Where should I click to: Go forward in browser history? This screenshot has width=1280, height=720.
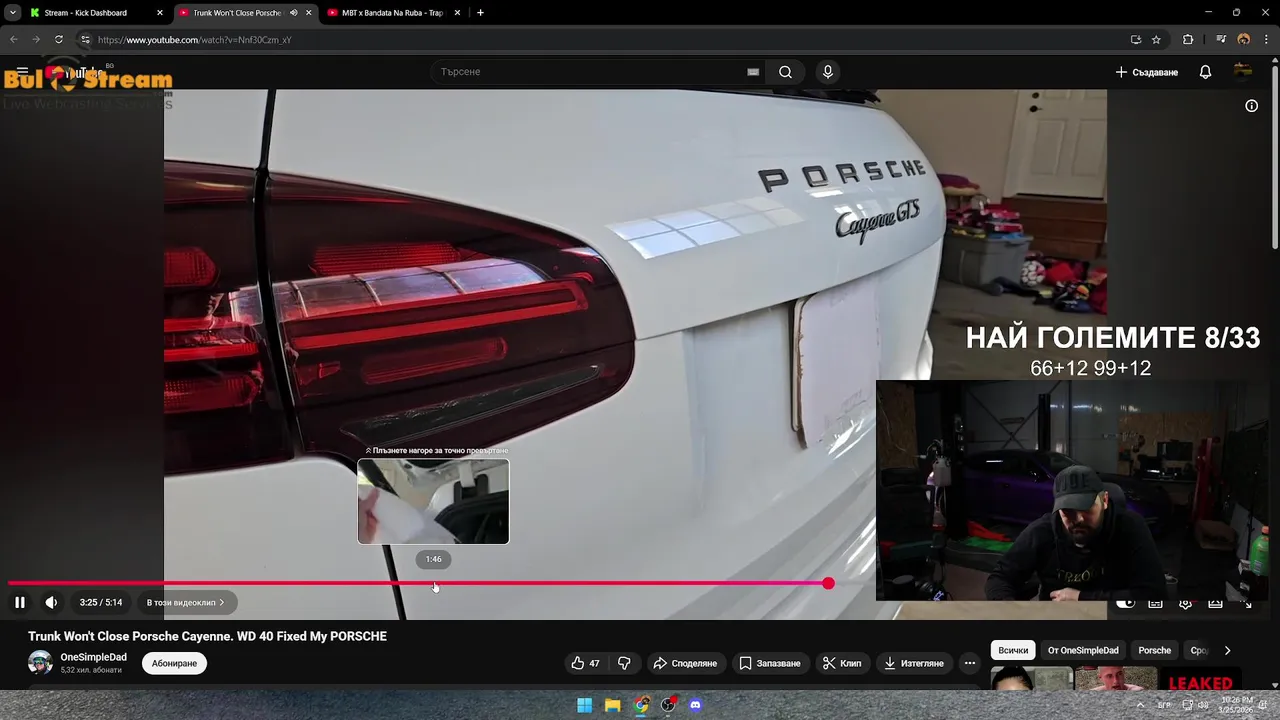(x=36, y=40)
